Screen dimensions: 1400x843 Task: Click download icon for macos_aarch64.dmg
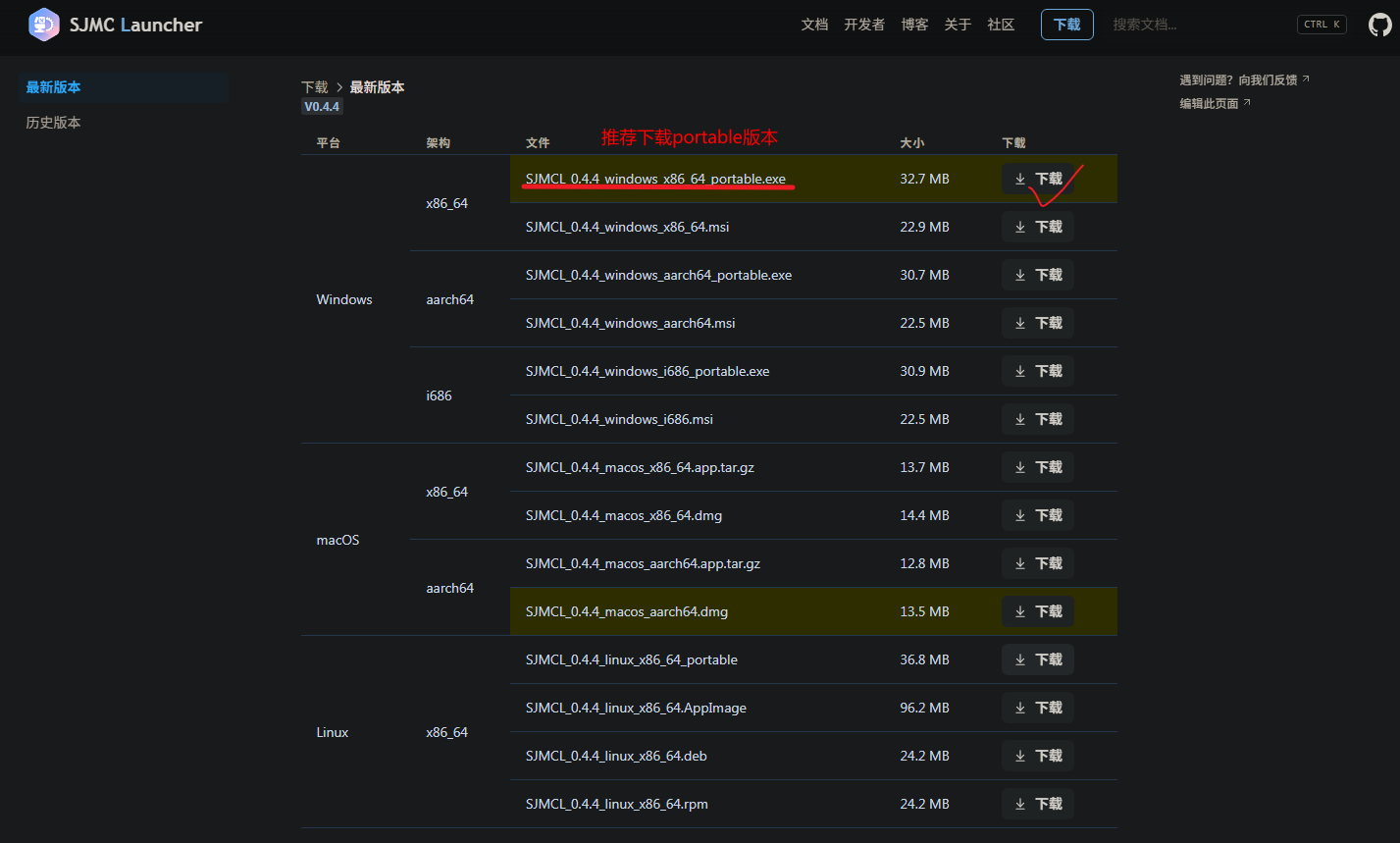(1020, 611)
